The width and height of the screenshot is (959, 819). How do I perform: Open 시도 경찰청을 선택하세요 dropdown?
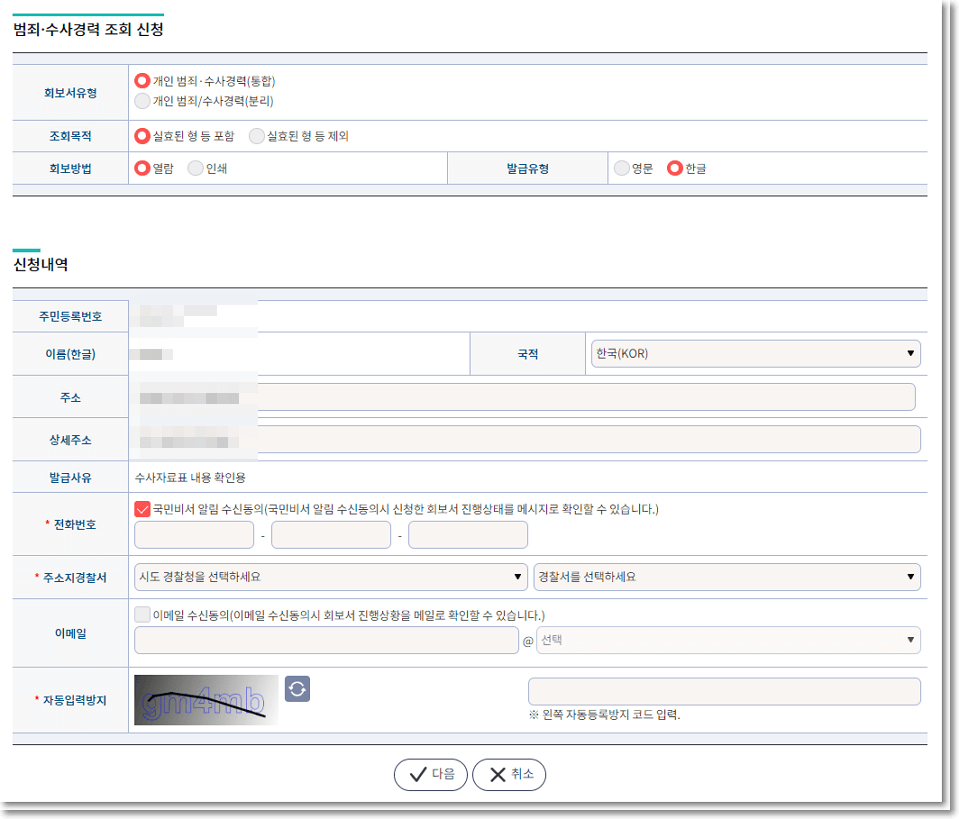[x=330, y=577]
